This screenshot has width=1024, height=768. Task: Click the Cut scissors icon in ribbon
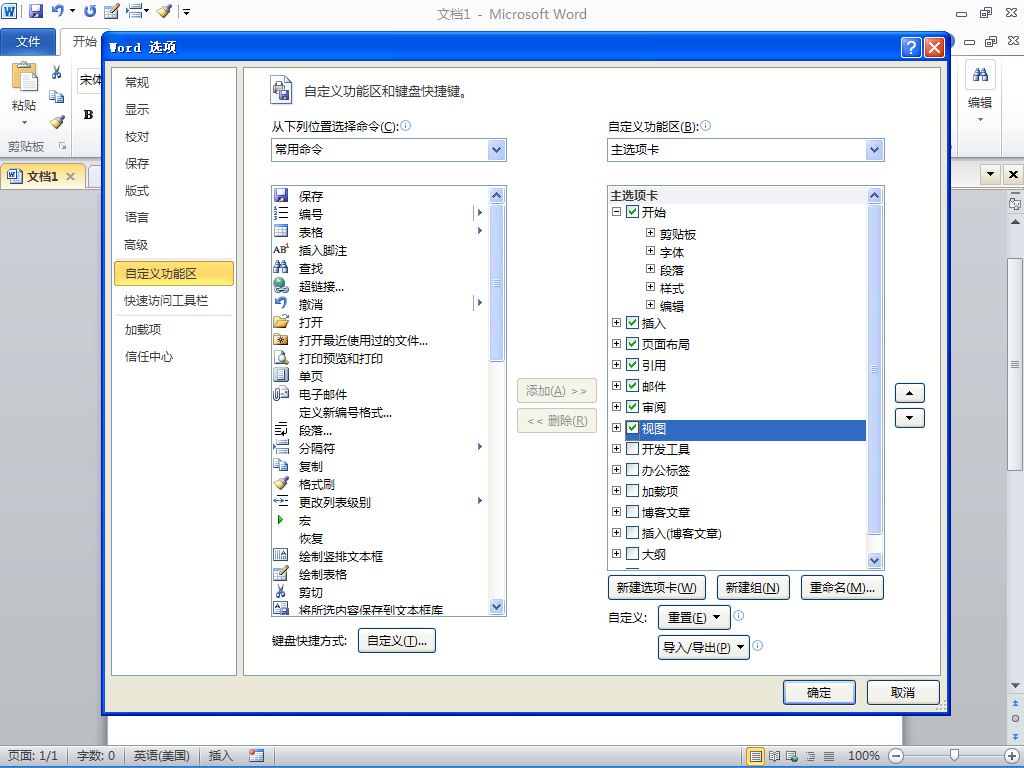click(x=57, y=72)
